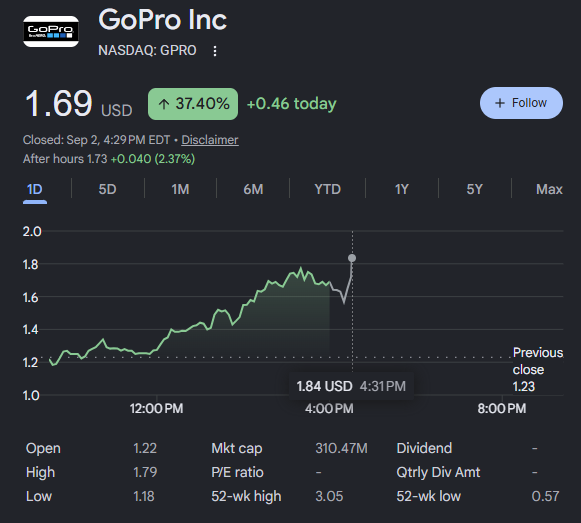This screenshot has width=581, height=523.
Task: Click the Open value 1.22
Action: pyautogui.click(x=145, y=448)
